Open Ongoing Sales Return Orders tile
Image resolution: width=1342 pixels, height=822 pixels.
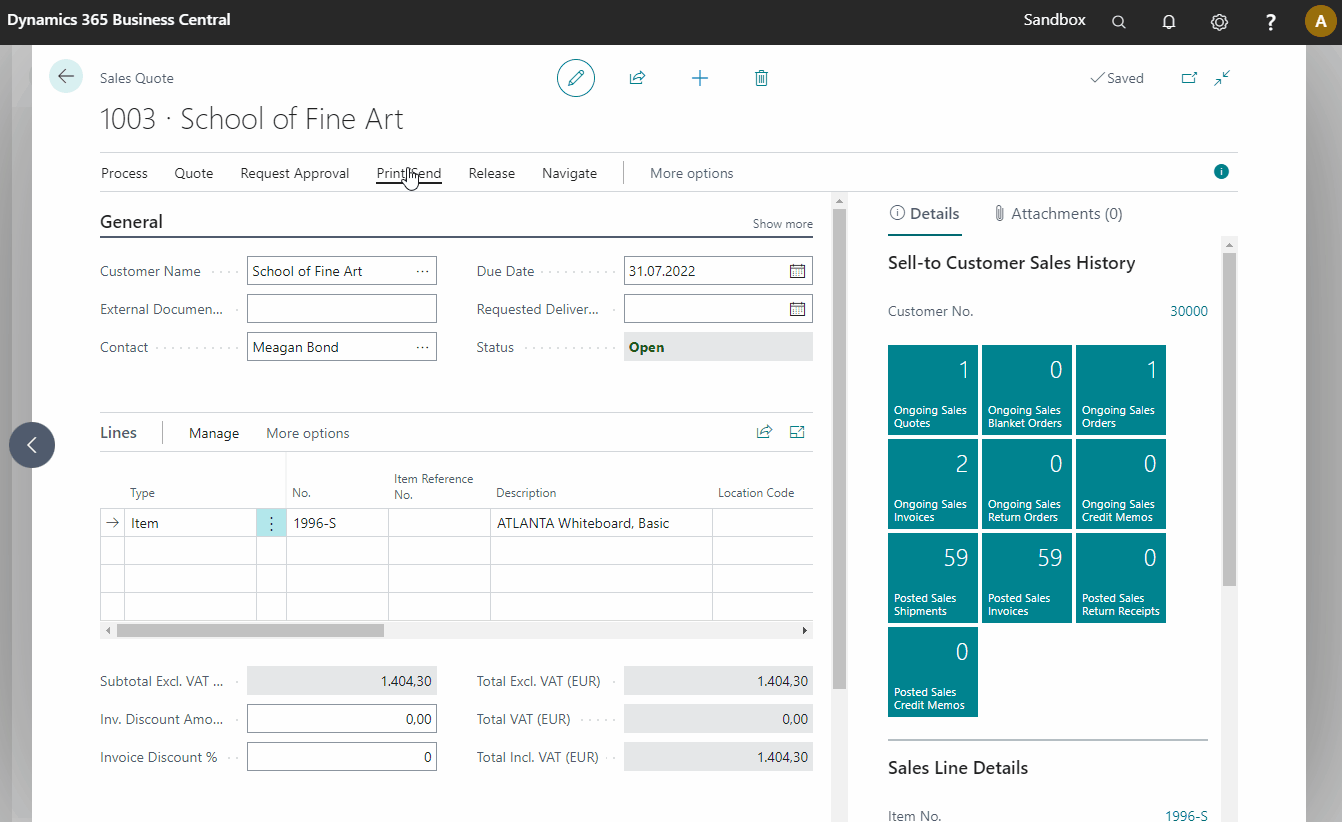point(1027,484)
